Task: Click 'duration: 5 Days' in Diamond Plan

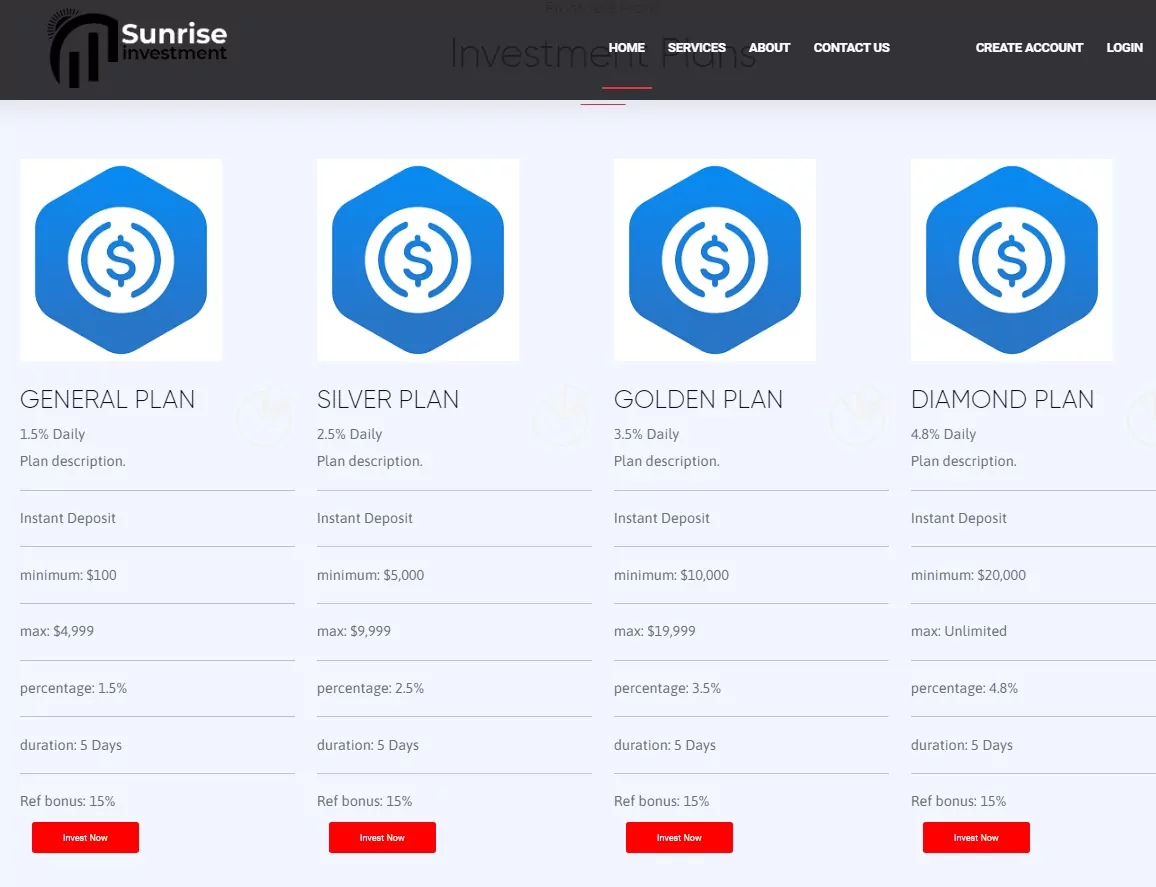Action: click(962, 745)
